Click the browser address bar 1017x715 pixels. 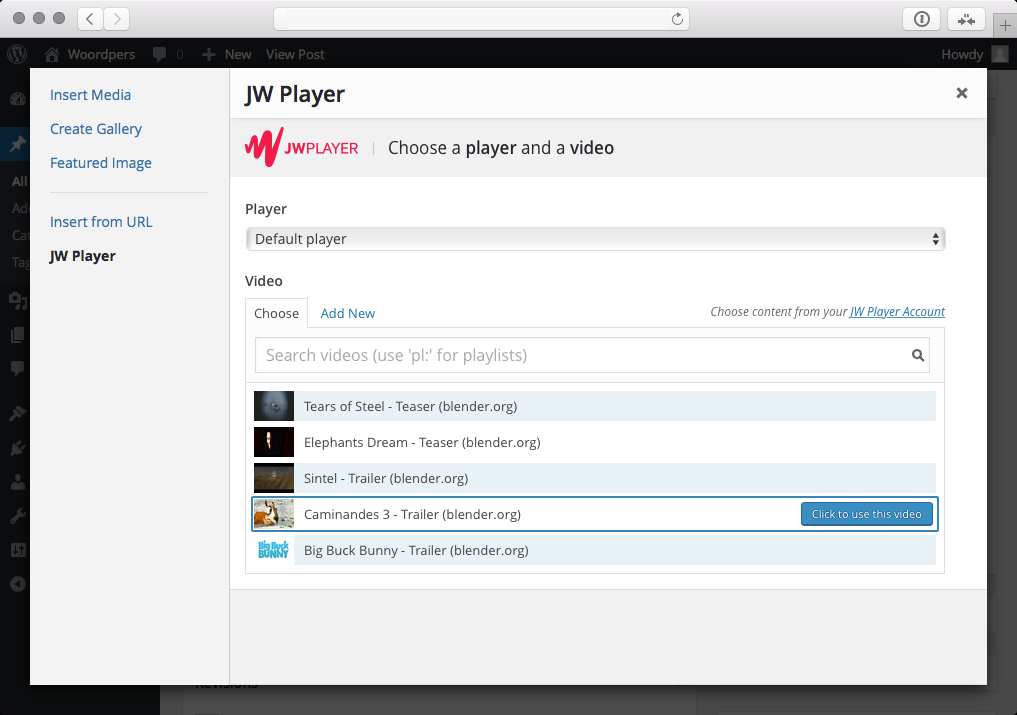481,19
